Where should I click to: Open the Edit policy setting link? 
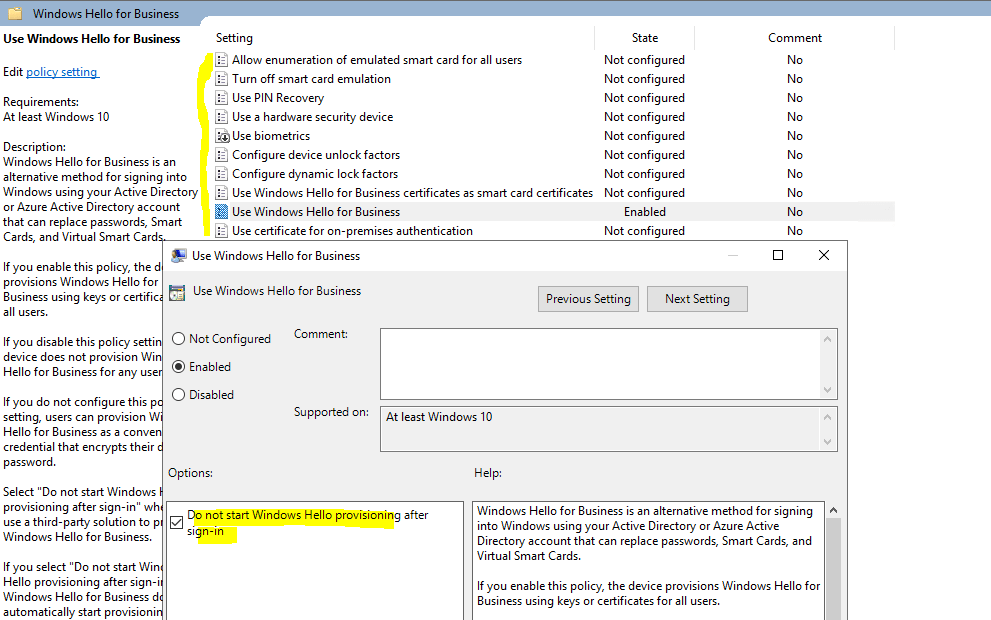click(62, 72)
